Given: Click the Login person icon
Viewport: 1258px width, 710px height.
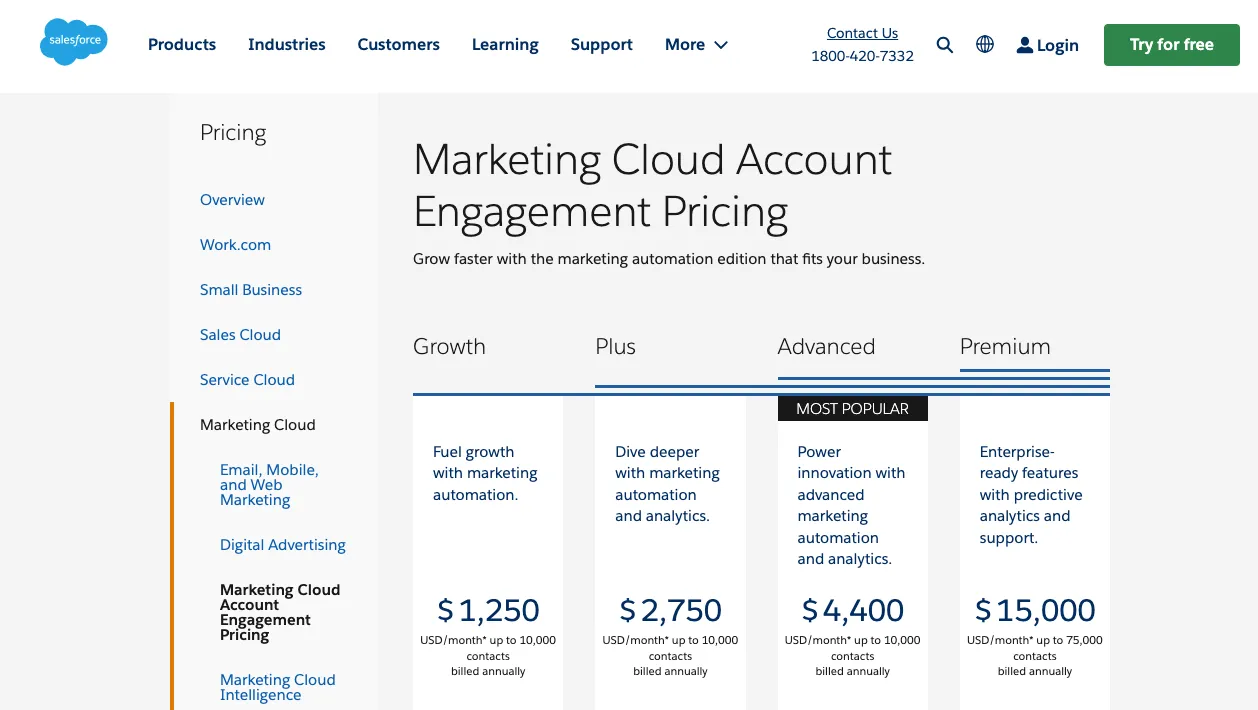Looking at the screenshot, I should coord(1025,45).
